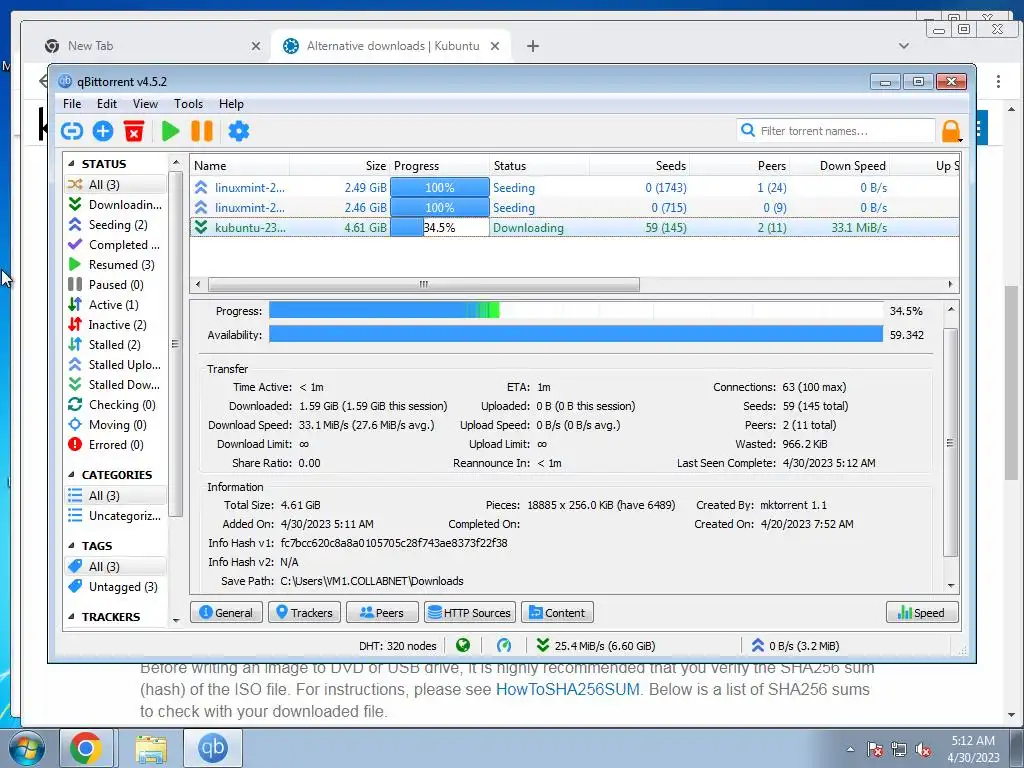Open the Tools menu

pyautogui.click(x=188, y=104)
